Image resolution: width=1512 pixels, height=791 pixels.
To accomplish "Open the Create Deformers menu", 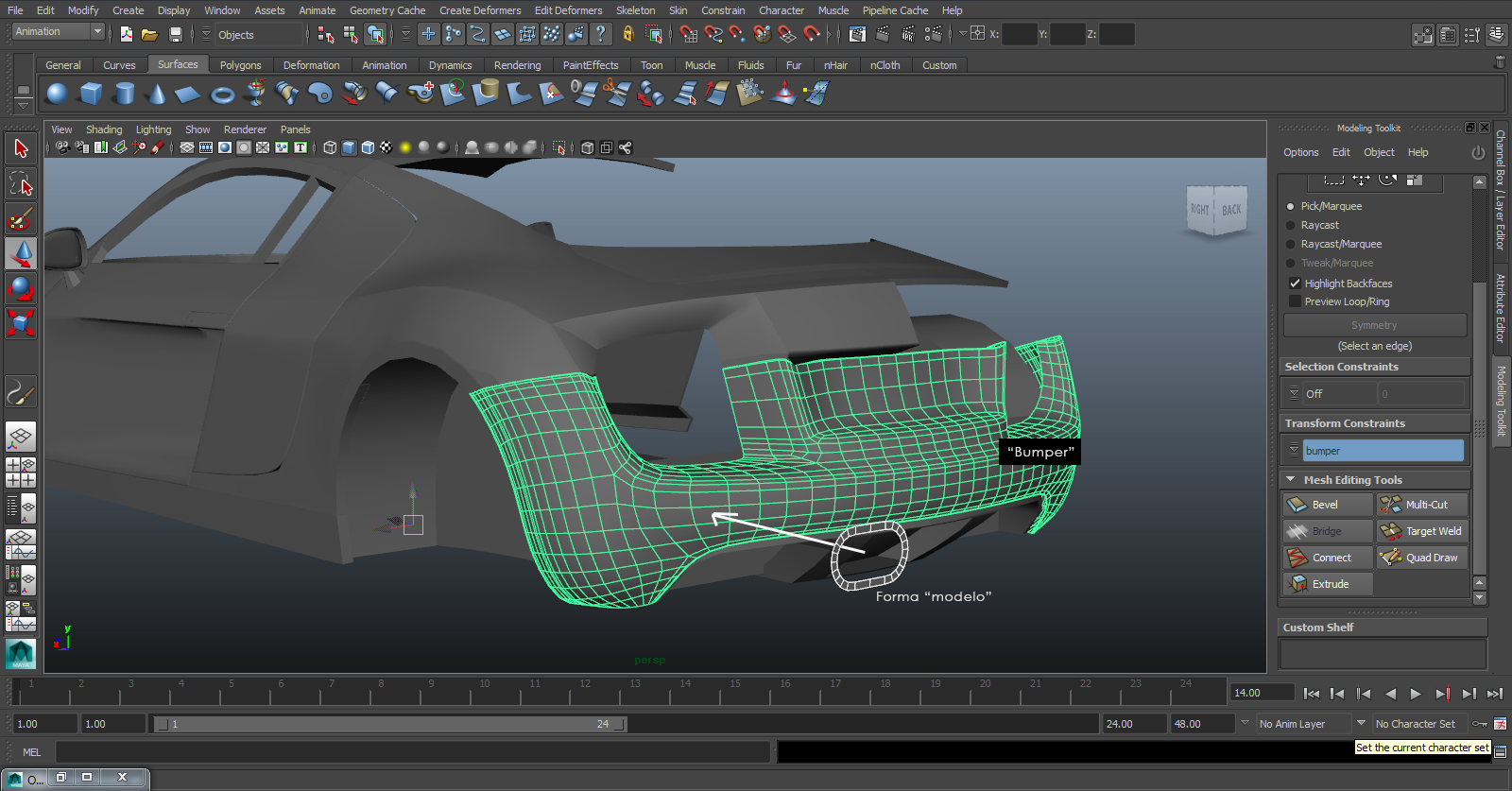I will tap(480, 10).
